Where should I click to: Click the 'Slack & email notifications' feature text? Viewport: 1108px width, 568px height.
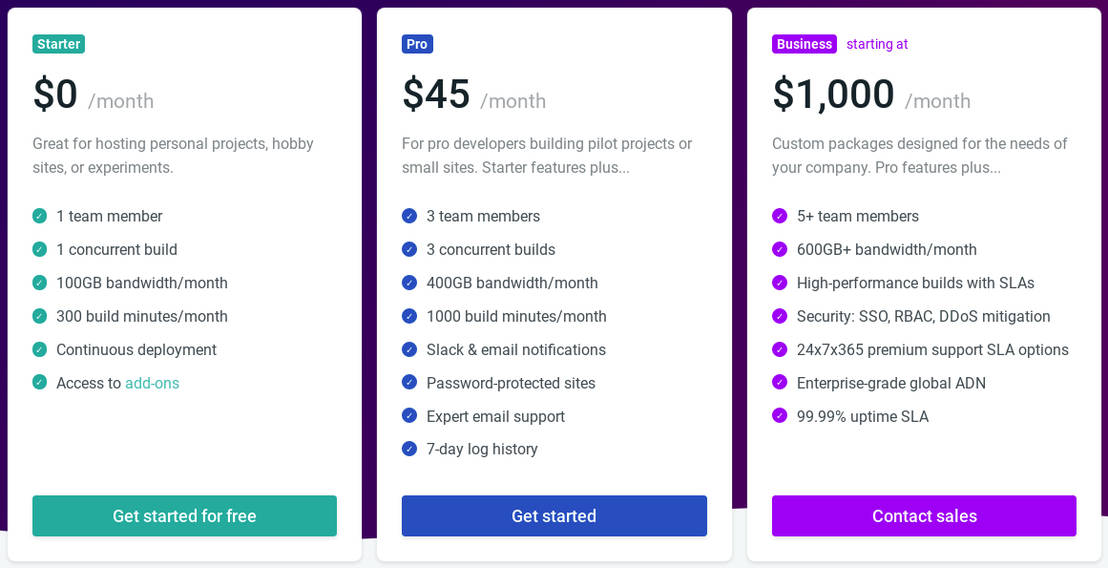coord(516,350)
